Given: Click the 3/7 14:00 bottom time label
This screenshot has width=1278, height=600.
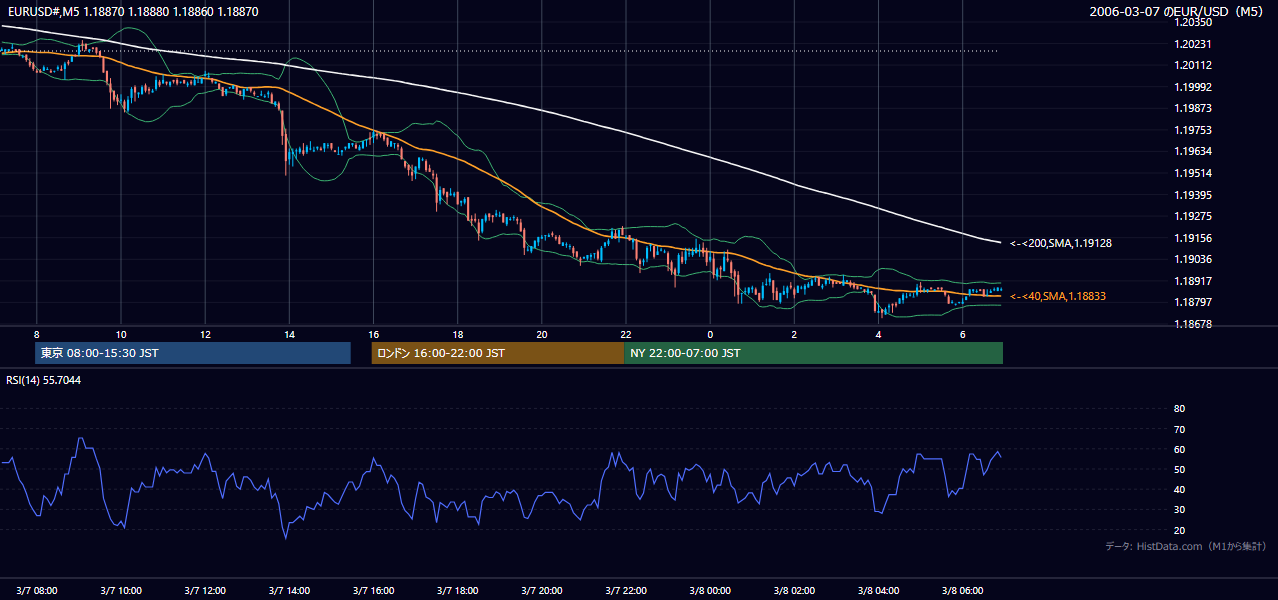Looking at the screenshot, I should tap(288, 590).
